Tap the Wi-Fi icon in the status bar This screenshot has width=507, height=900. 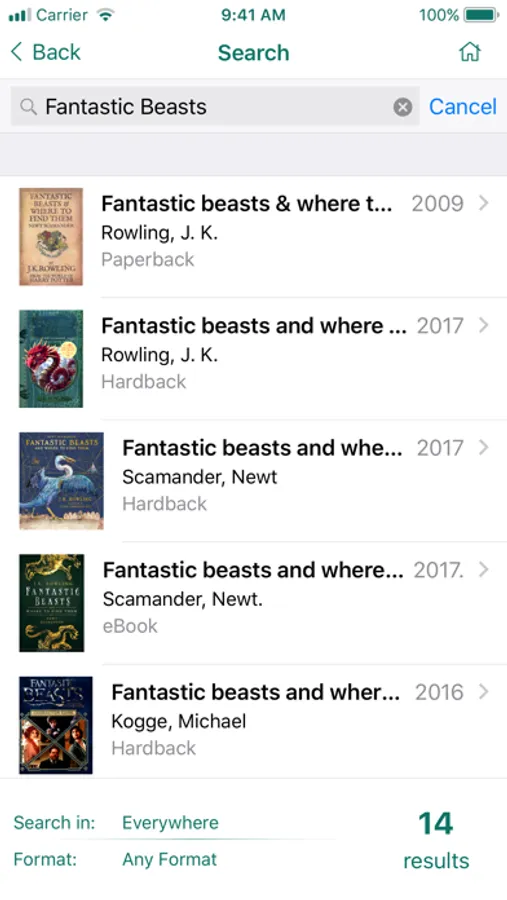(106, 15)
